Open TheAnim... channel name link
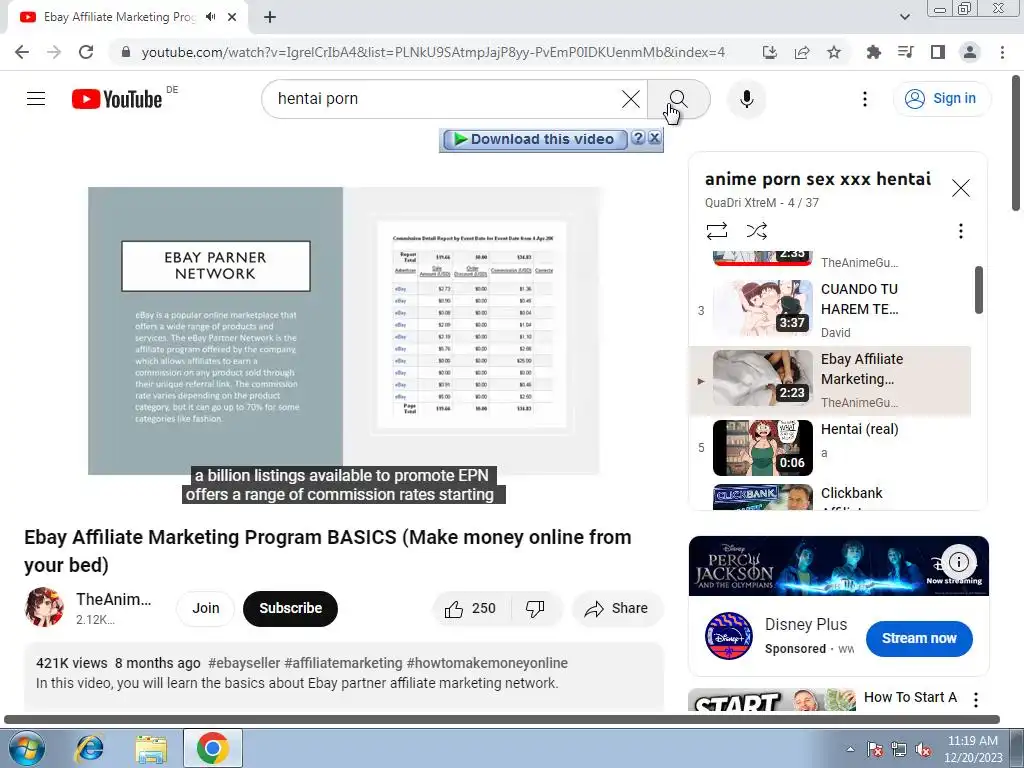 click(x=114, y=600)
